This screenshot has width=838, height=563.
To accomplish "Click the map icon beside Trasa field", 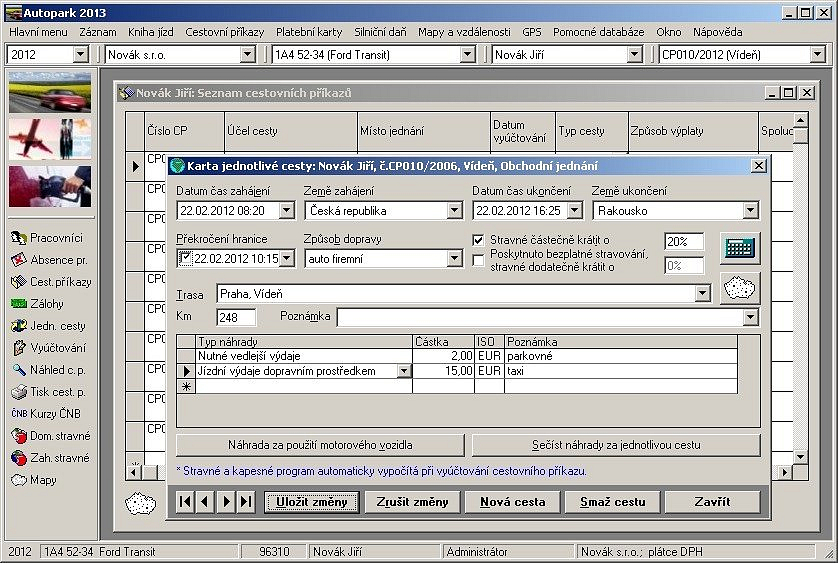I will tap(740, 288).
